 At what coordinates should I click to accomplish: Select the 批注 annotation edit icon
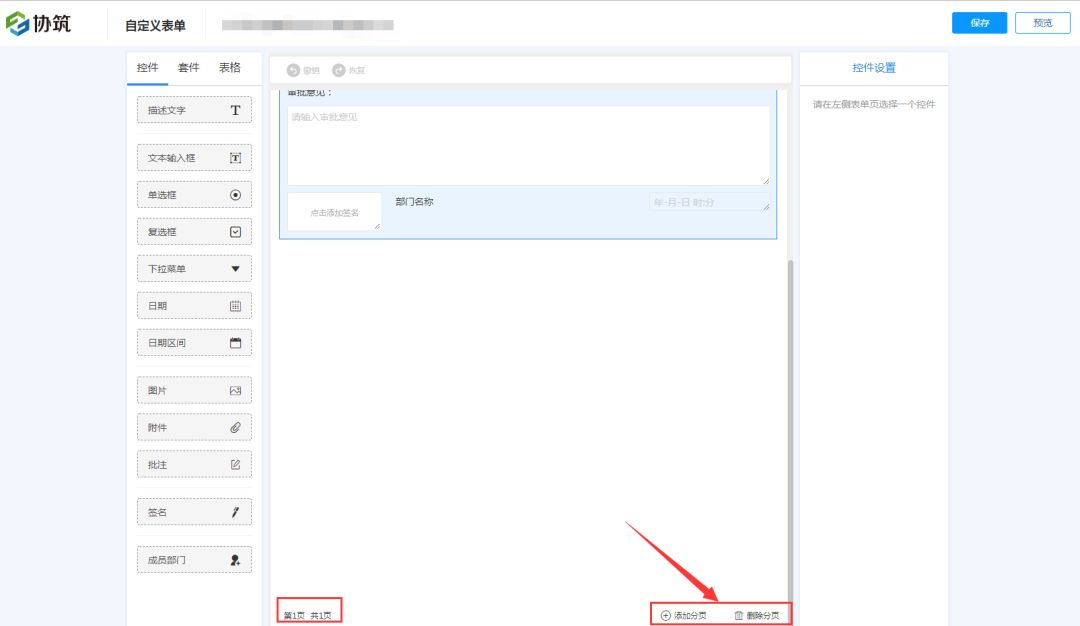point(236,464)
